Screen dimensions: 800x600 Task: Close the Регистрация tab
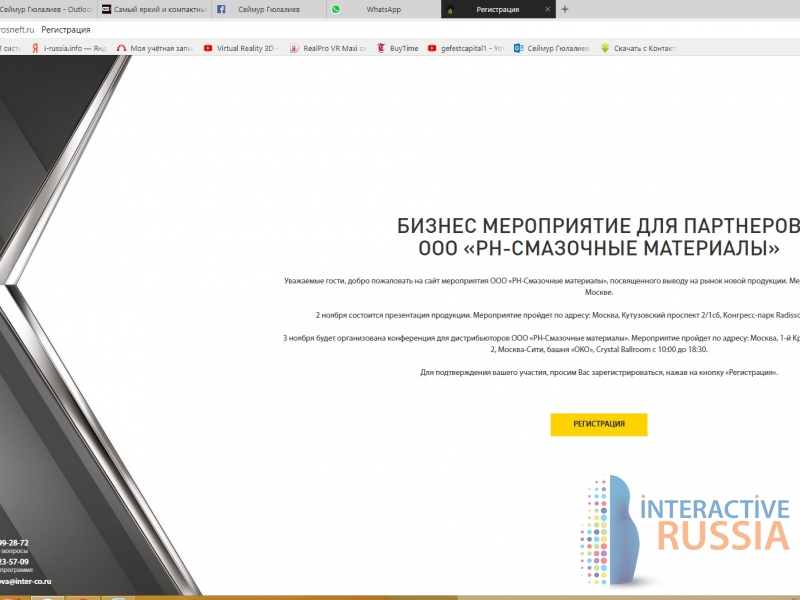(547, 9)
